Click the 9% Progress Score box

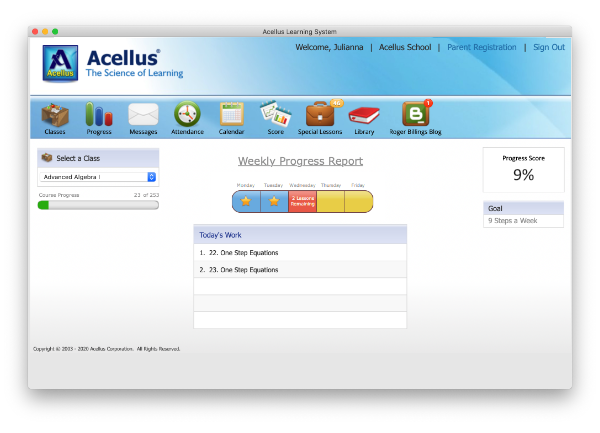(523, 170)
